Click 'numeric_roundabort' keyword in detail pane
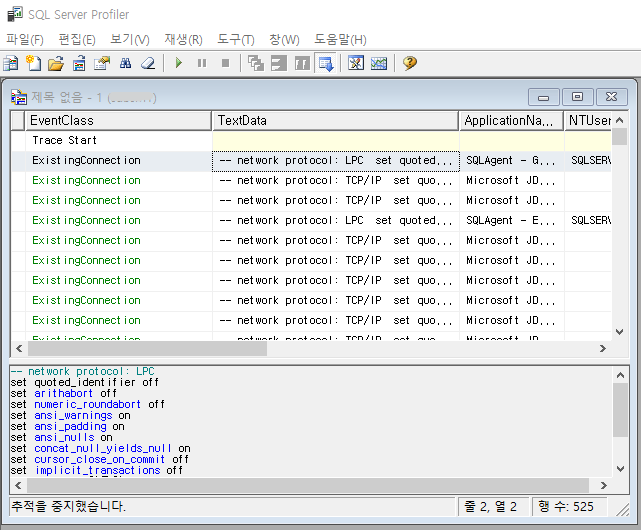This screenshot has height=530, width=641. click(x=87, y=404)
